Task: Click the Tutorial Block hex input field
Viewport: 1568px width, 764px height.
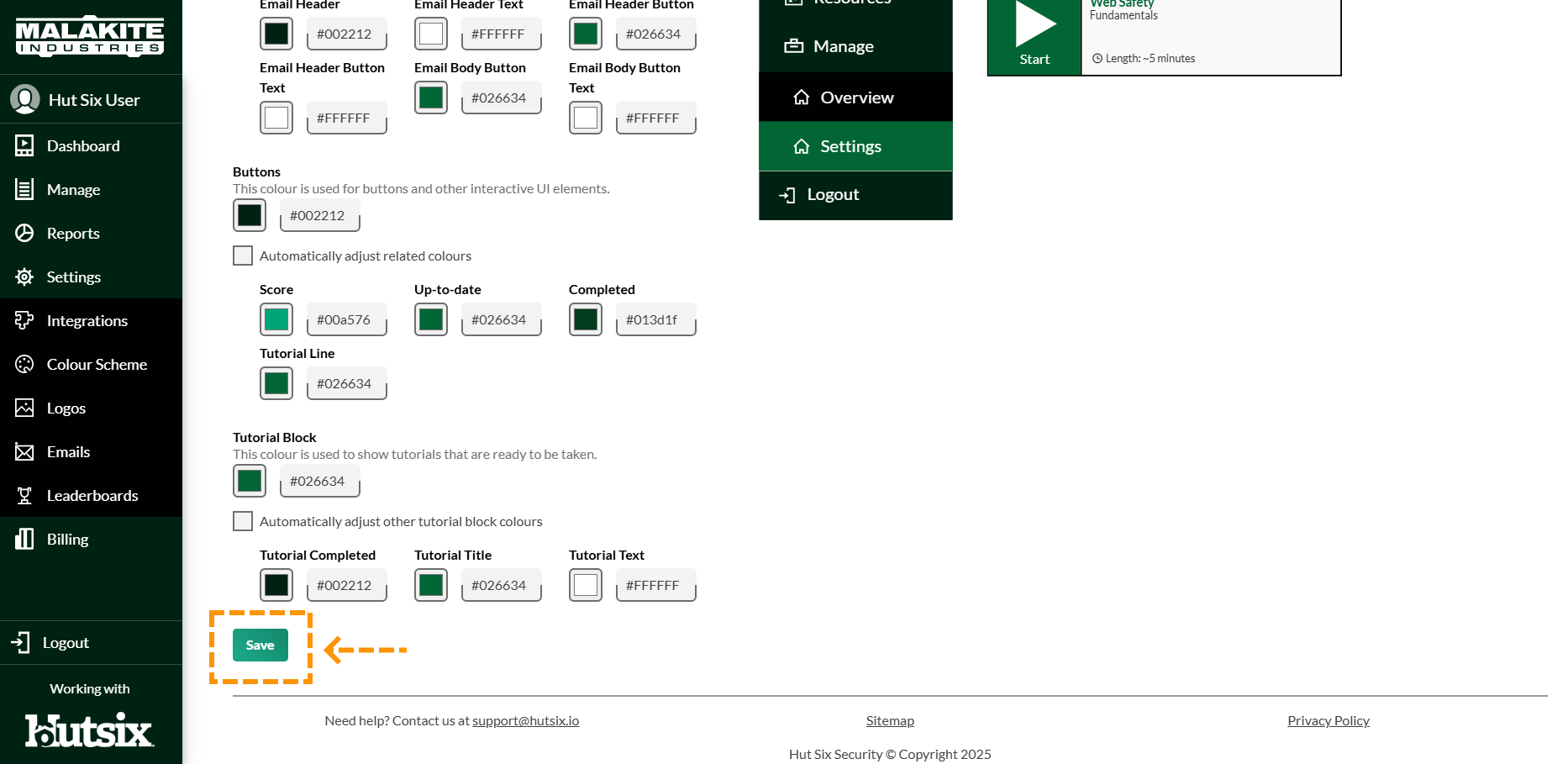Action: tap(320, 481)
